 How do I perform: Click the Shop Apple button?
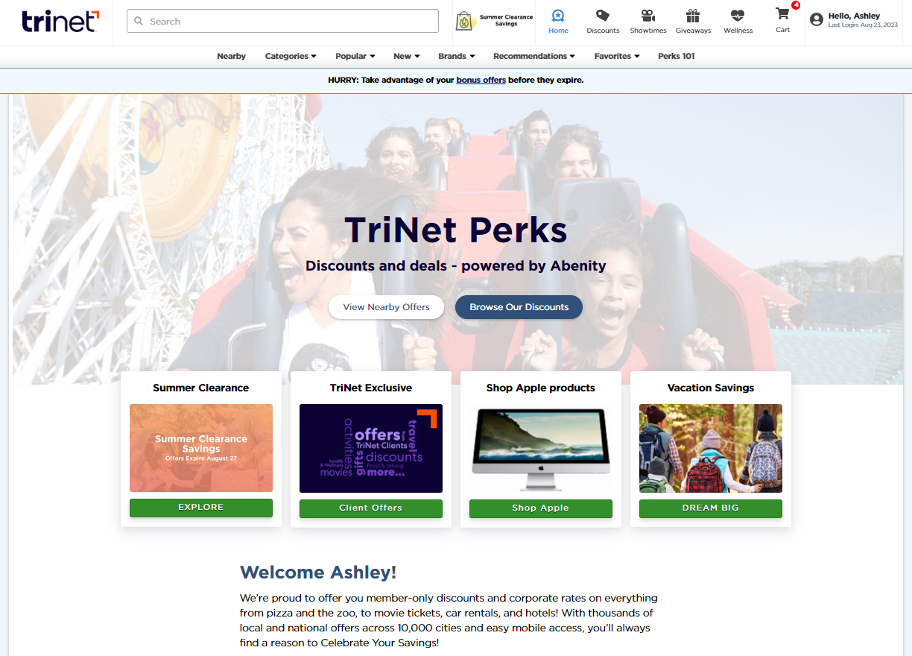tap(541, 508)
